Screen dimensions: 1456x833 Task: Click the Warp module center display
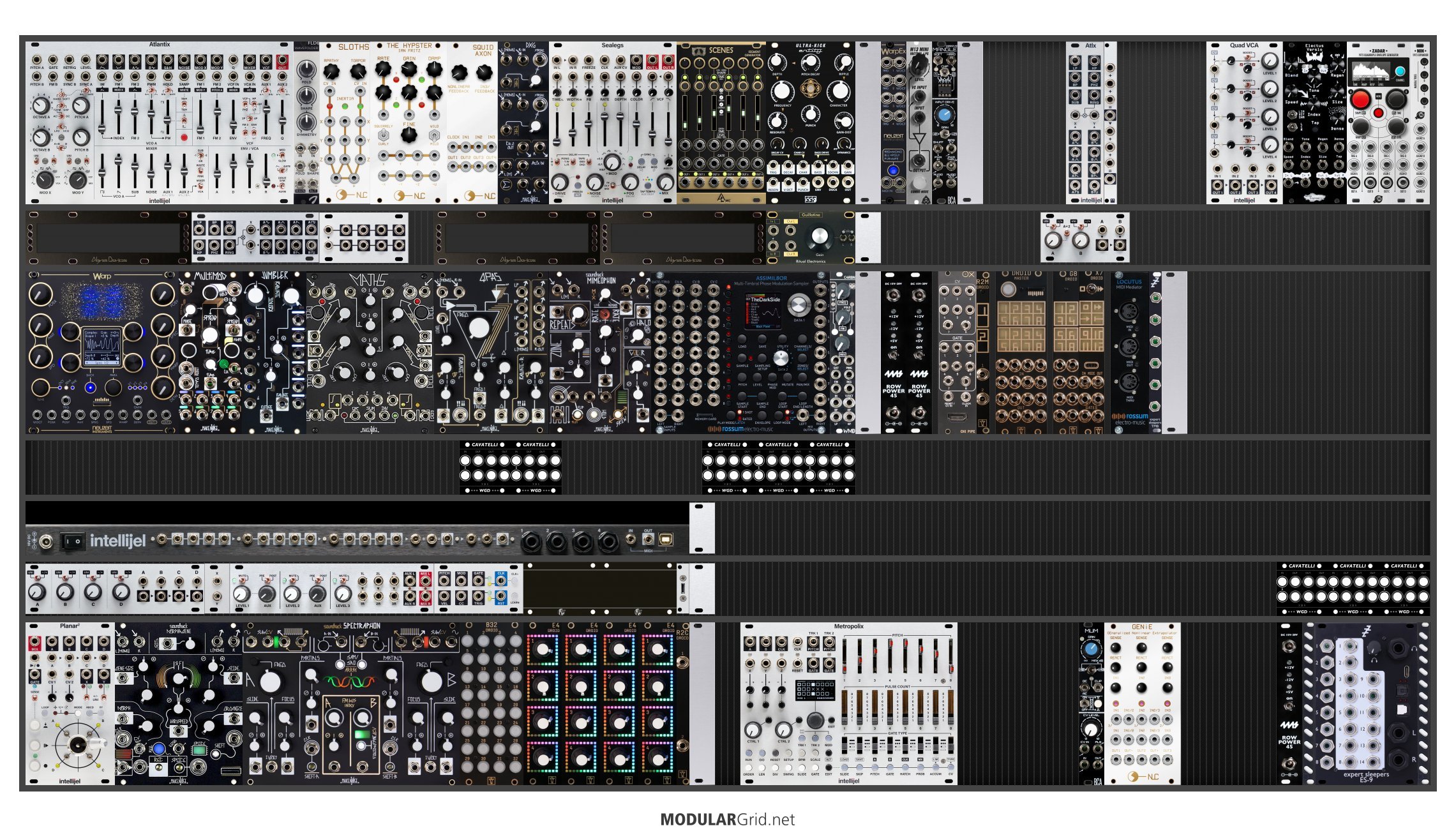pos(102,349)
